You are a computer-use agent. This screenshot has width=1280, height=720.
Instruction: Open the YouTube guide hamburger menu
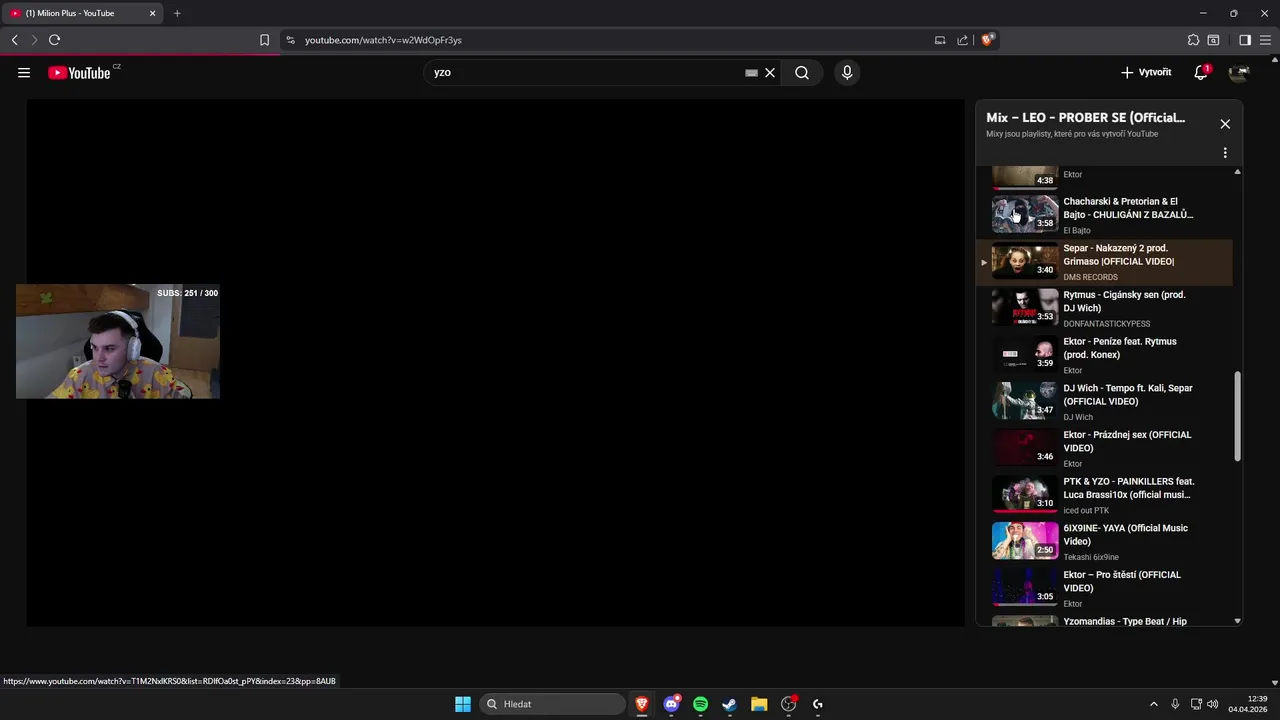[24, 73]
